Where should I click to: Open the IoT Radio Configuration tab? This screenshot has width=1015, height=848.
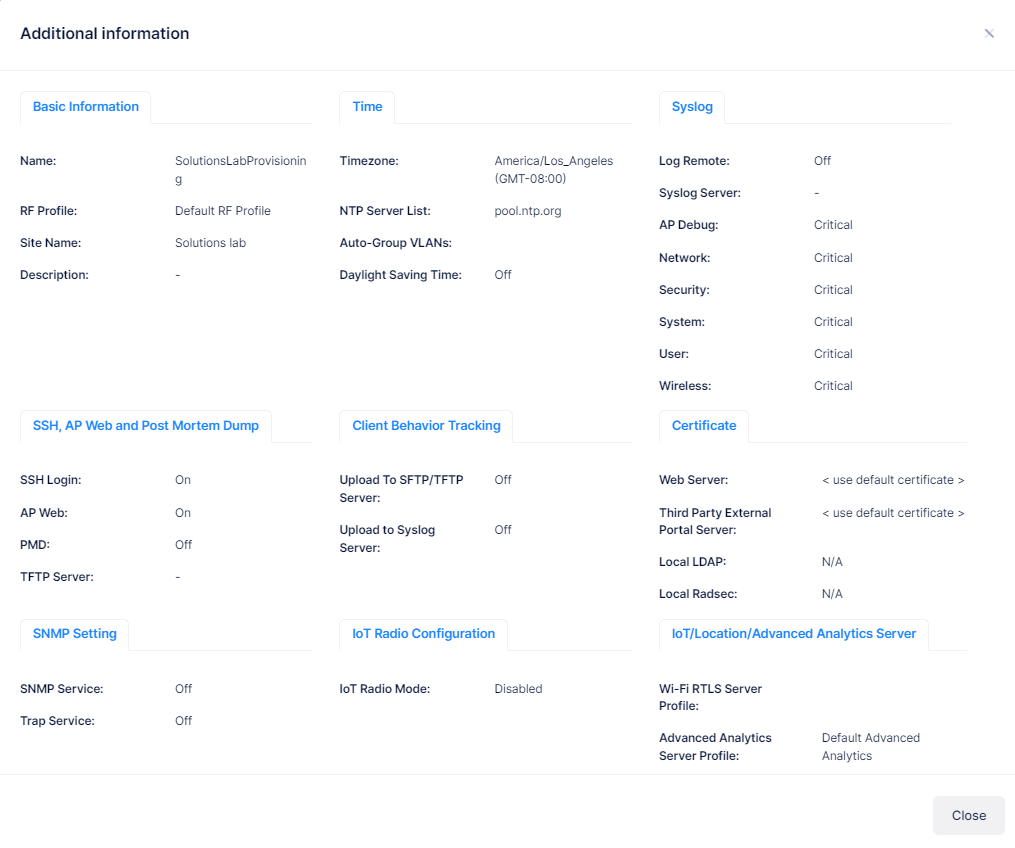pos(423,634)
